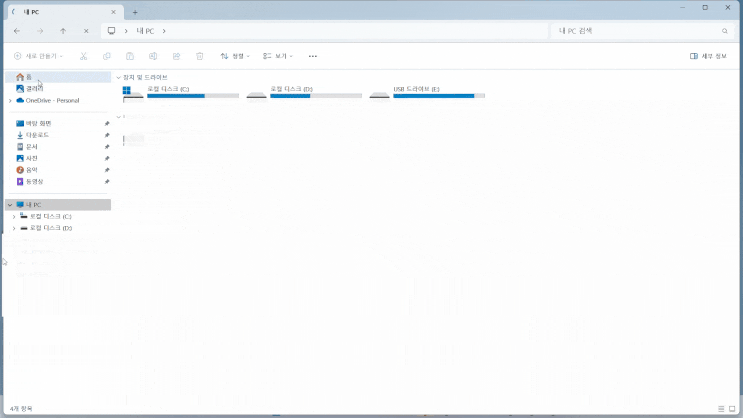
Task: Click the usage bar of USB 드라이브 (E:)
Action: coord(439,96)
